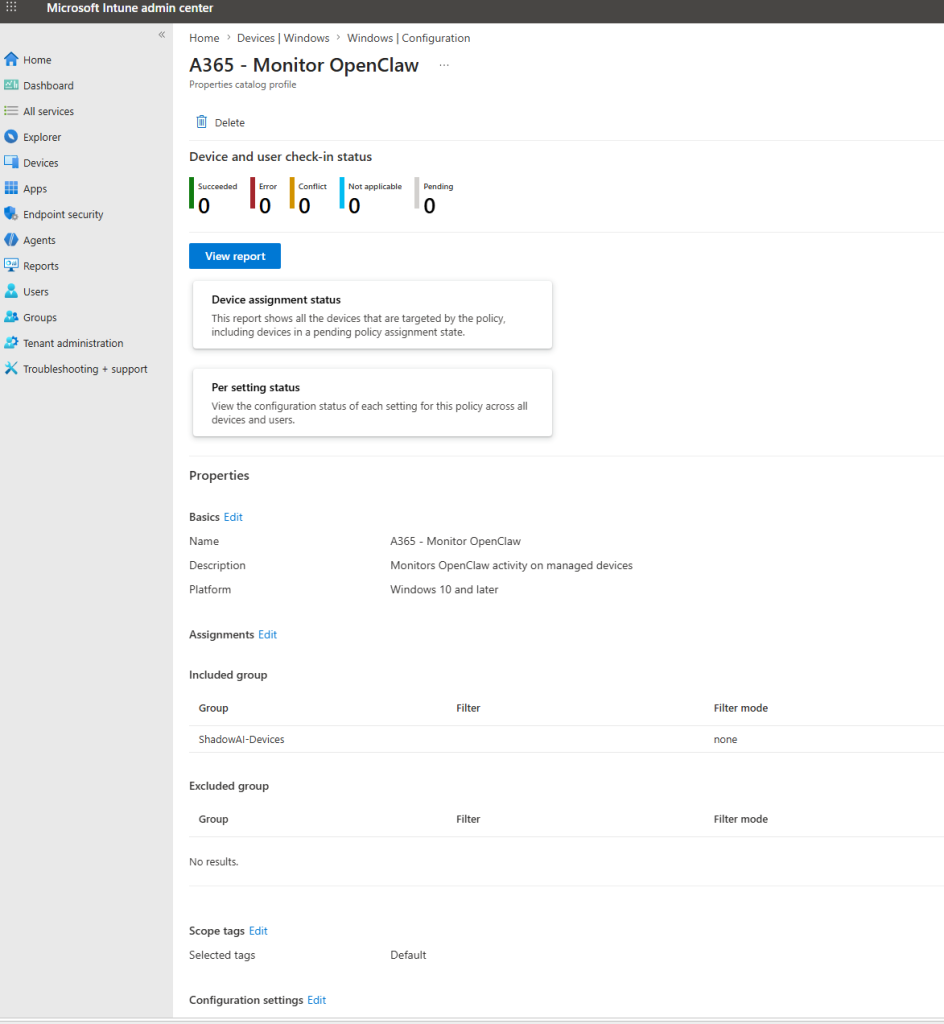Viewport: 944px width, 1024px height.
Task: Open Apps in the sidebar
Action: click(35, 189)
